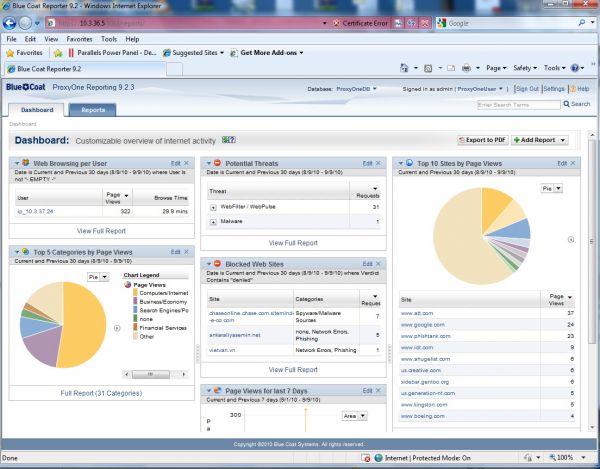
Task: Close the Top 10 Sites by Page Views panel
Action: 573,163
